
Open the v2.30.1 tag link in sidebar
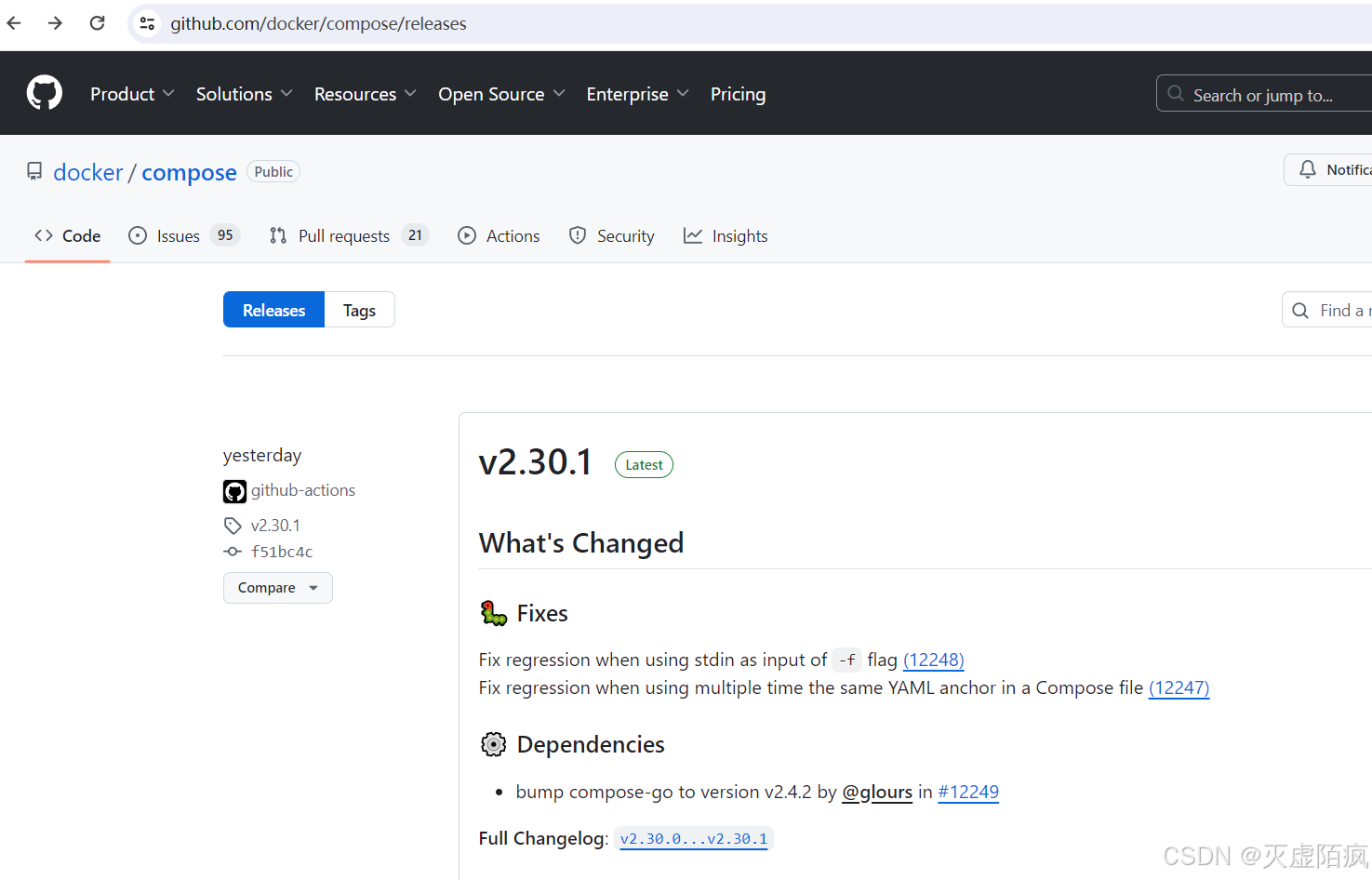pos(275,526)
